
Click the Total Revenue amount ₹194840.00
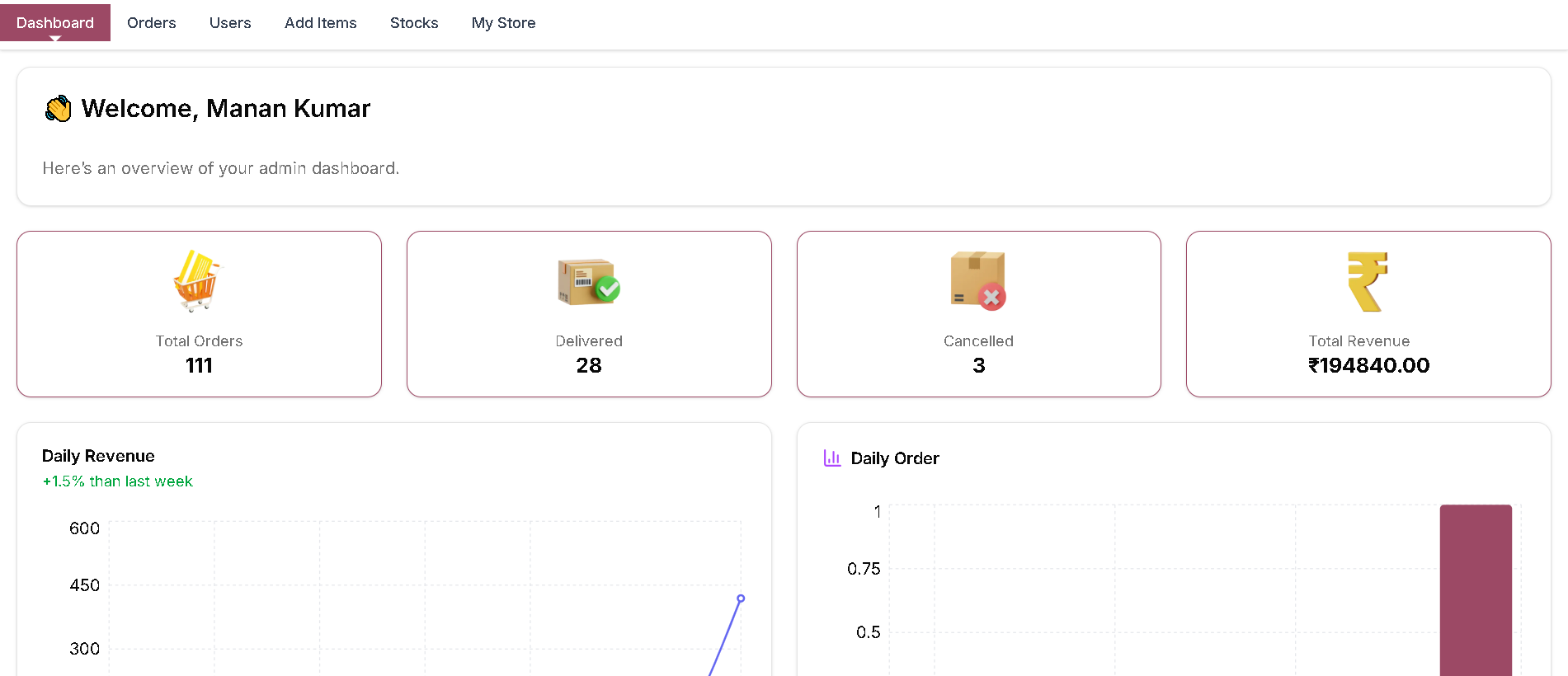point(1369,365)
